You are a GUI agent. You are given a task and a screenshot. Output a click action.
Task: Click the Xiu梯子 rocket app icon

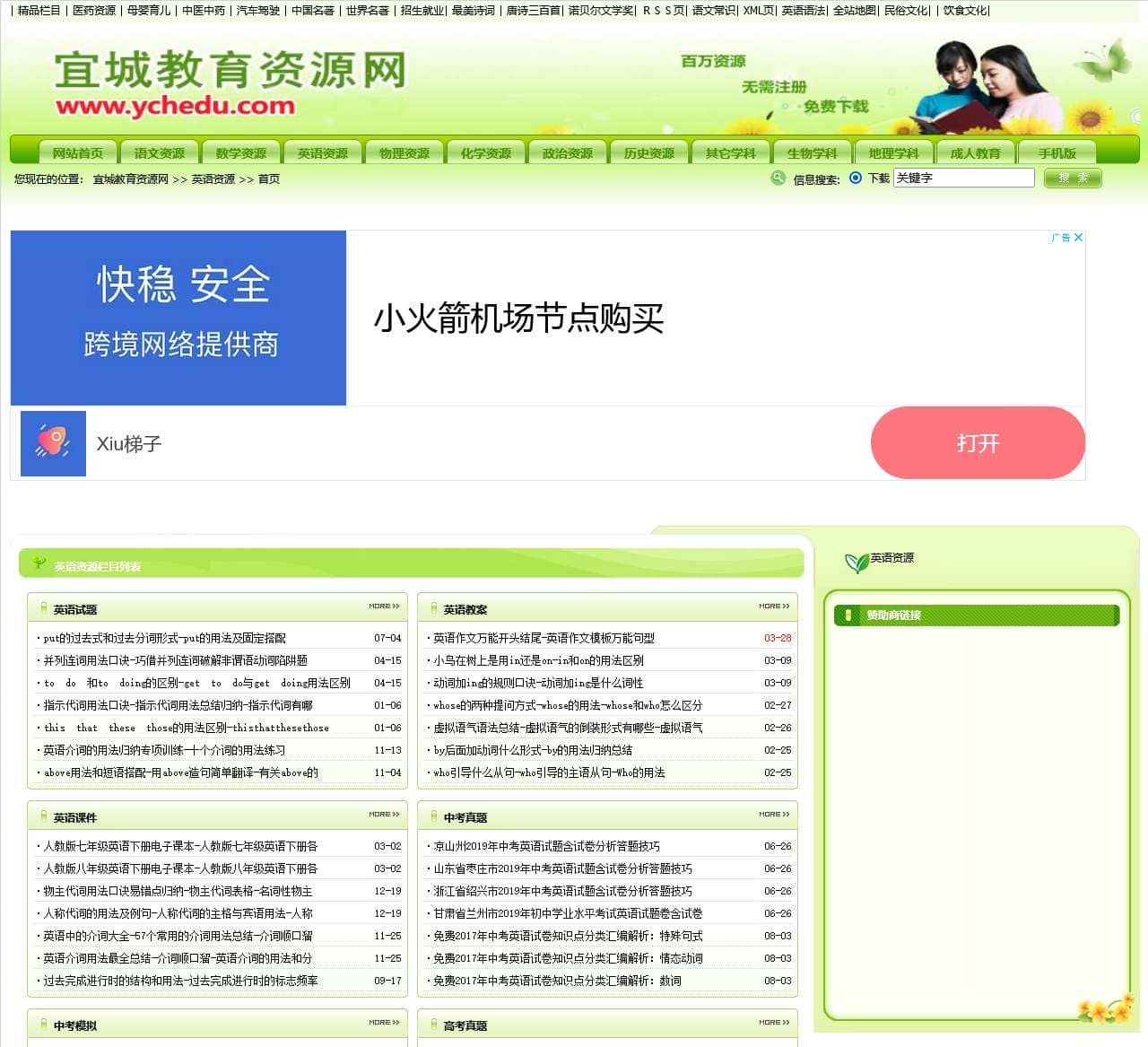point(52,443)
